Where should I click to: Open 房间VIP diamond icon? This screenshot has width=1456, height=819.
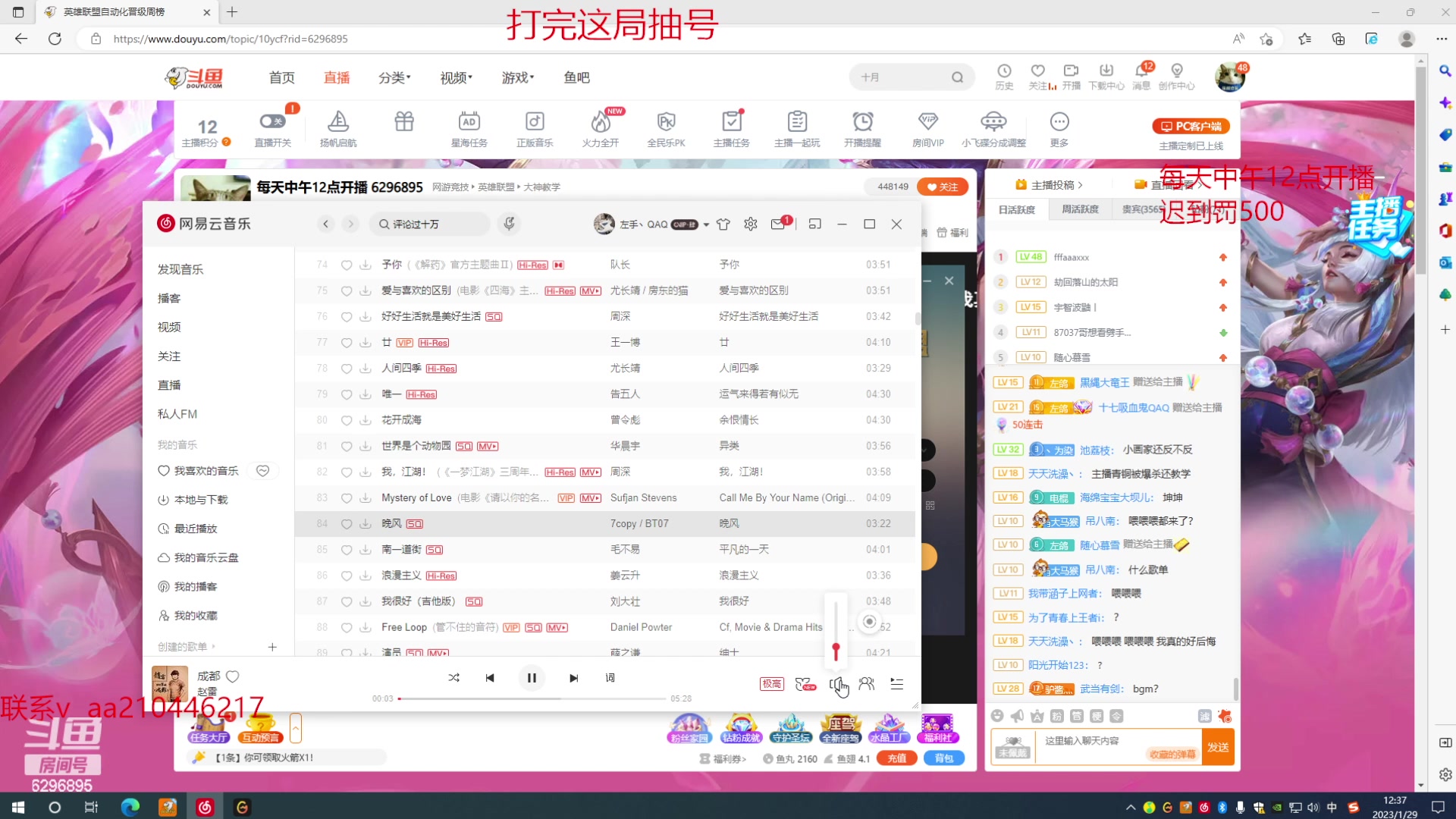pos(928,128)
